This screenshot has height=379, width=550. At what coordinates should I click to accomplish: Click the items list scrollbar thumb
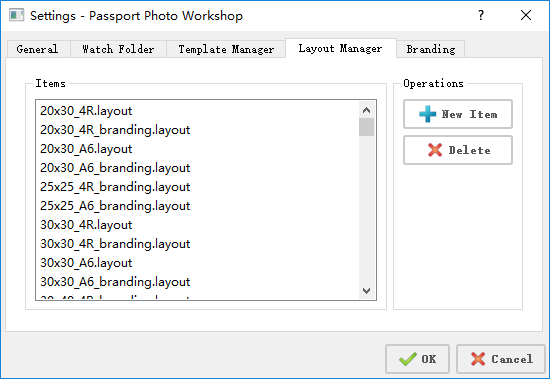[367, 127]
